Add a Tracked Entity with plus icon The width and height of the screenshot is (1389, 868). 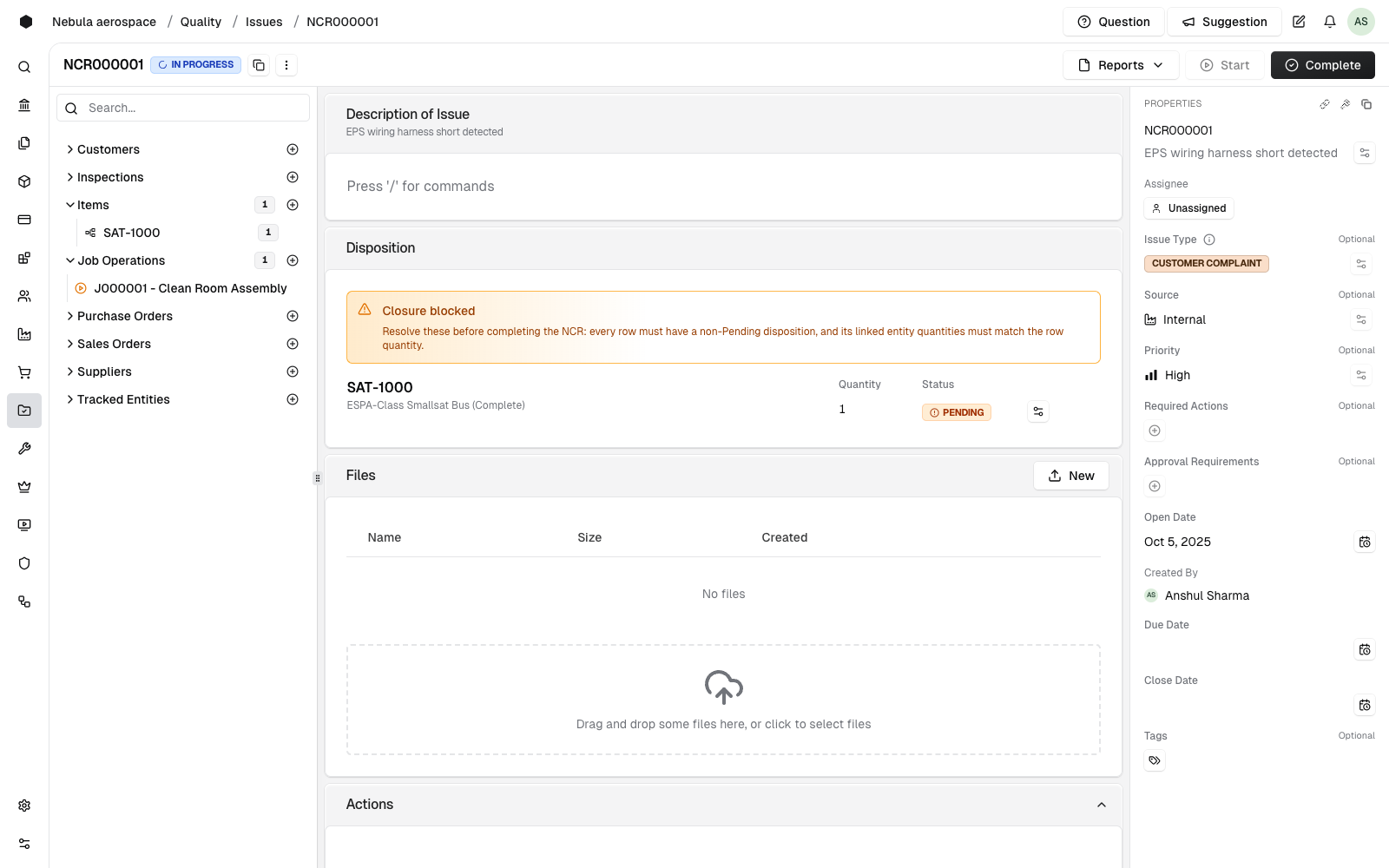tap(293, 399)
